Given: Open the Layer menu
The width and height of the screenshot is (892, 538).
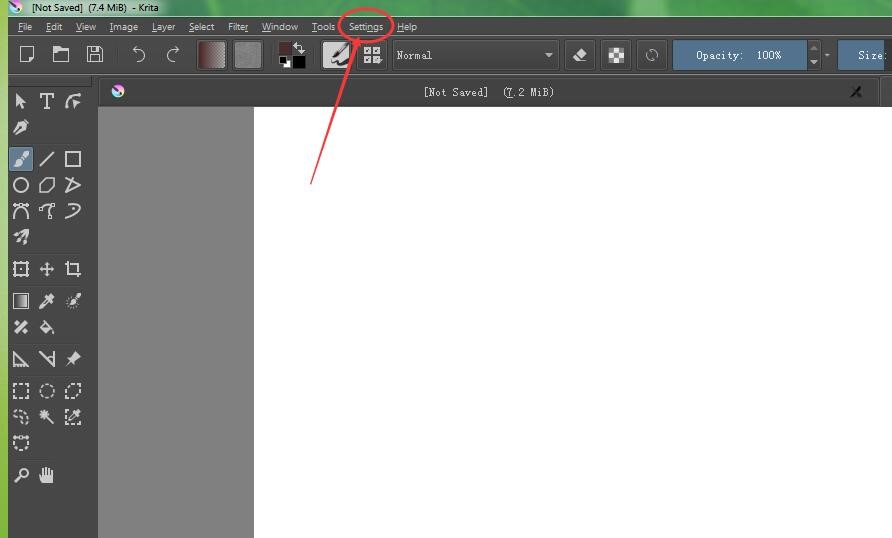Looking at the screenshot, I should (163, 27).
